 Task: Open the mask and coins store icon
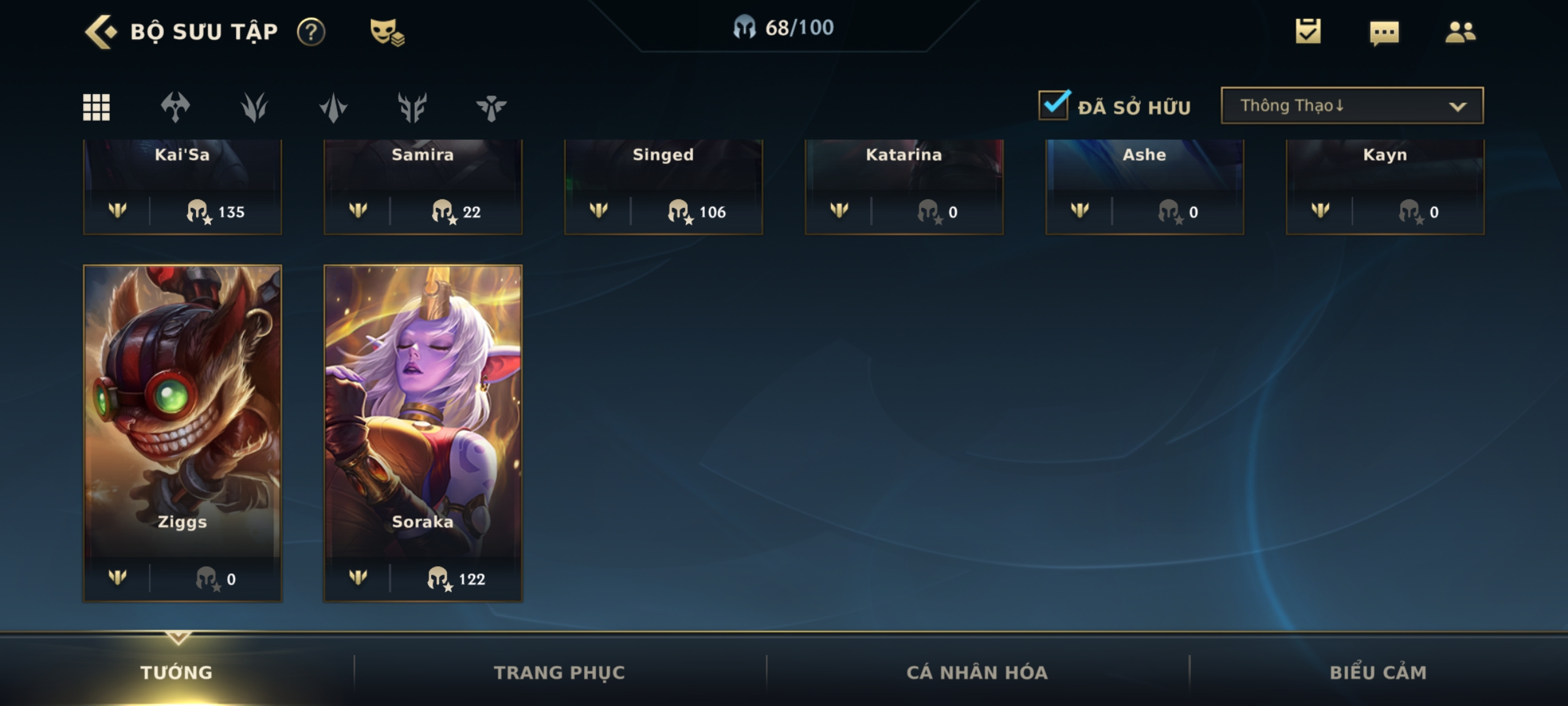[387, 31]
